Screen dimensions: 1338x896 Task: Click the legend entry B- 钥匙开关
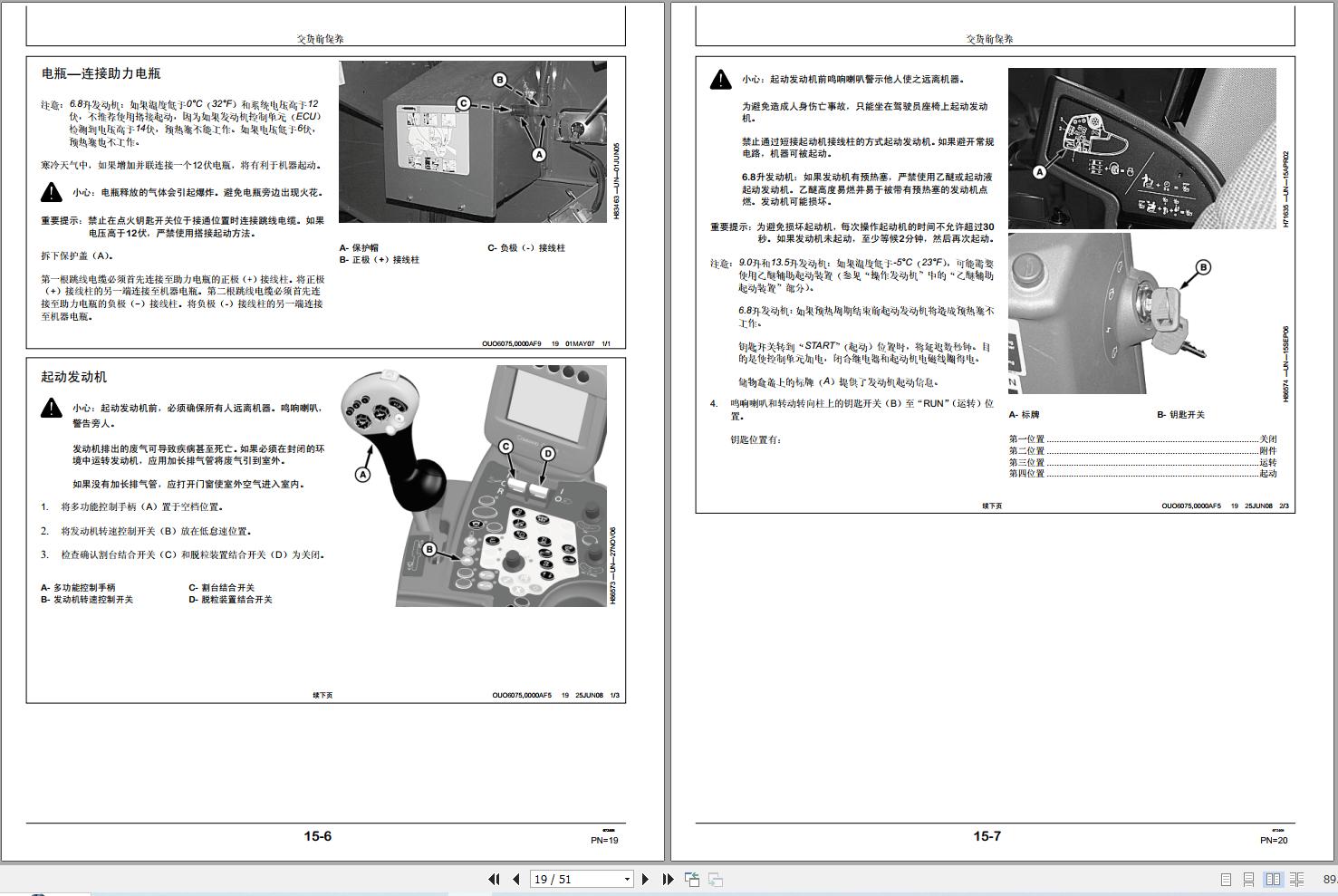tap(1181, 414)
